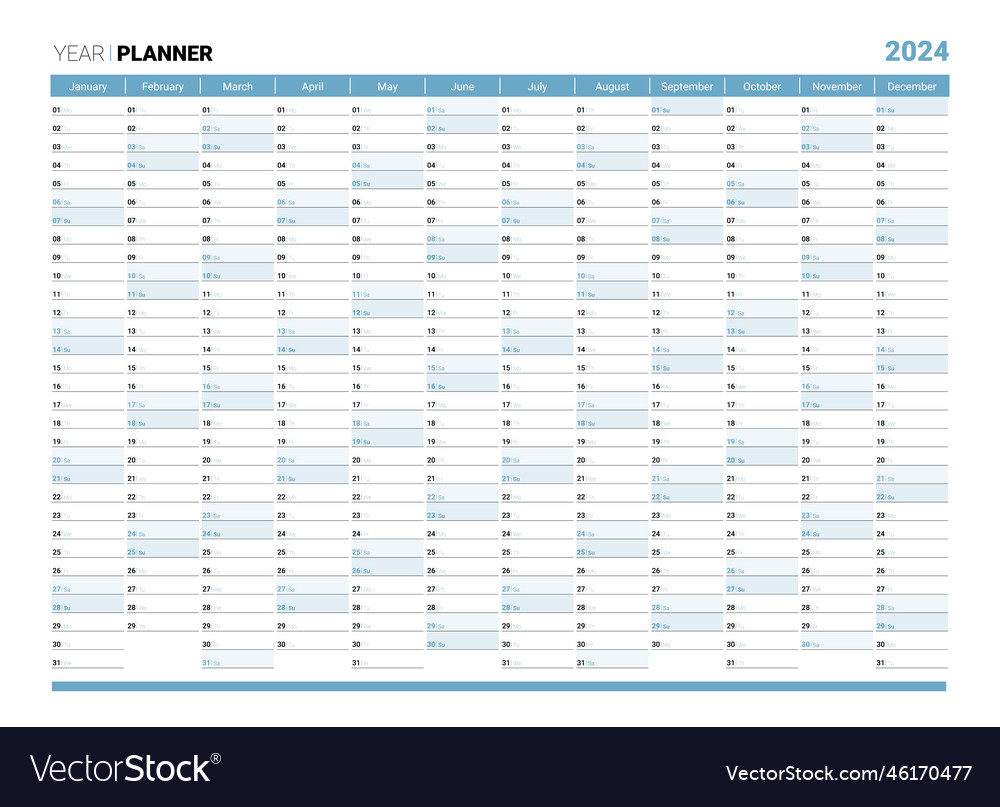The image size is (1000, 807).
Task: Select the 25 cell in December
Action: pyautogui.click(x=911, y=551)
